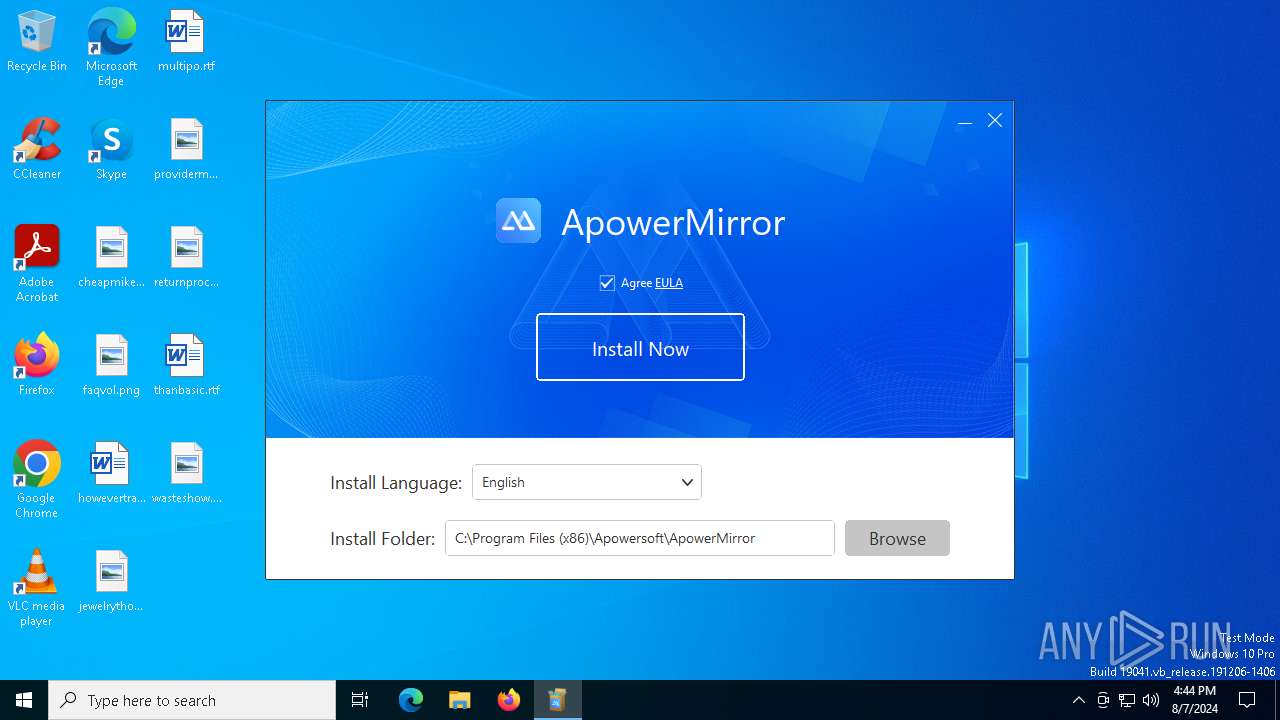Click the Install Folder path field

(x=640, y=538)
